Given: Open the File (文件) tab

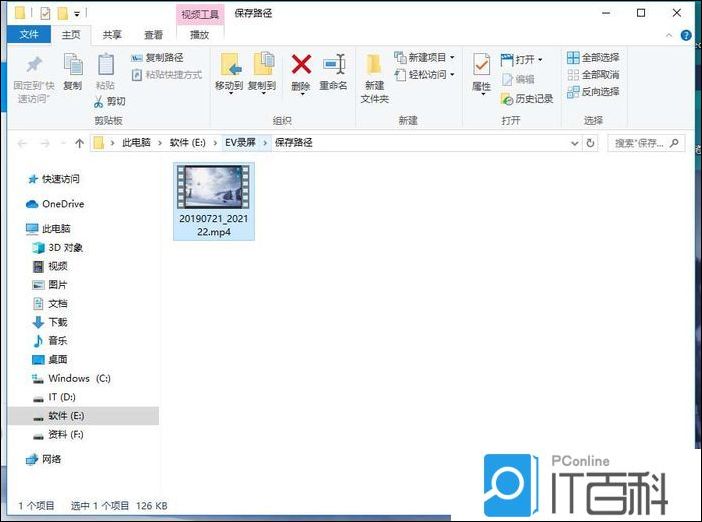Looking at the screenshot, I should coord(29,34).
